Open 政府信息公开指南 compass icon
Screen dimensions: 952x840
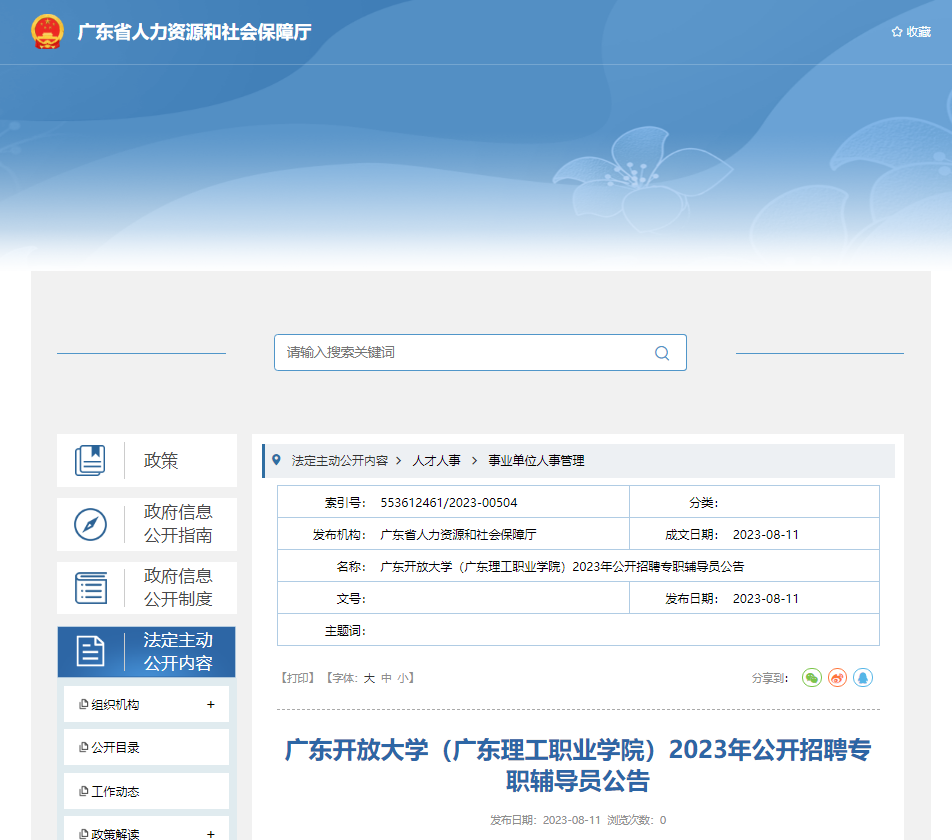pyautogui.click(x=90, y=525)
